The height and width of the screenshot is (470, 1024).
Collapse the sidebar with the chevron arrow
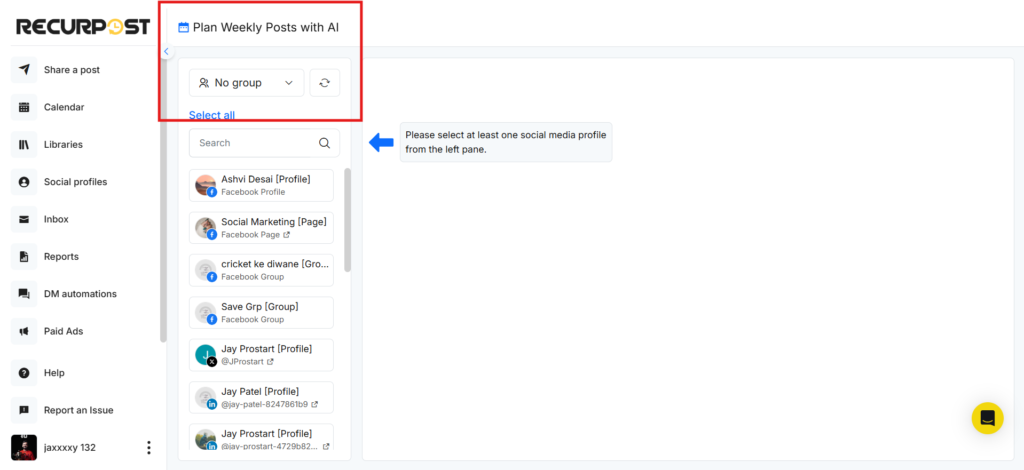[166, 51]
